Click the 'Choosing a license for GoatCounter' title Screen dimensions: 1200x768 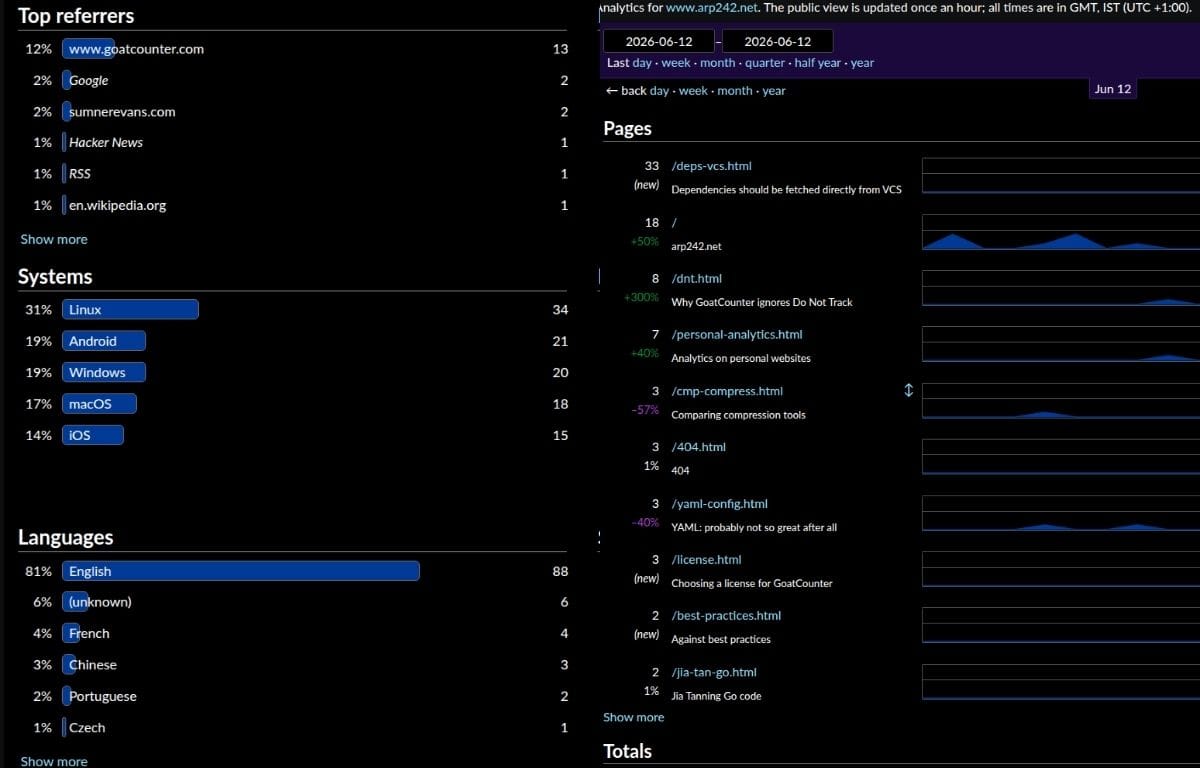coord(752,583)
